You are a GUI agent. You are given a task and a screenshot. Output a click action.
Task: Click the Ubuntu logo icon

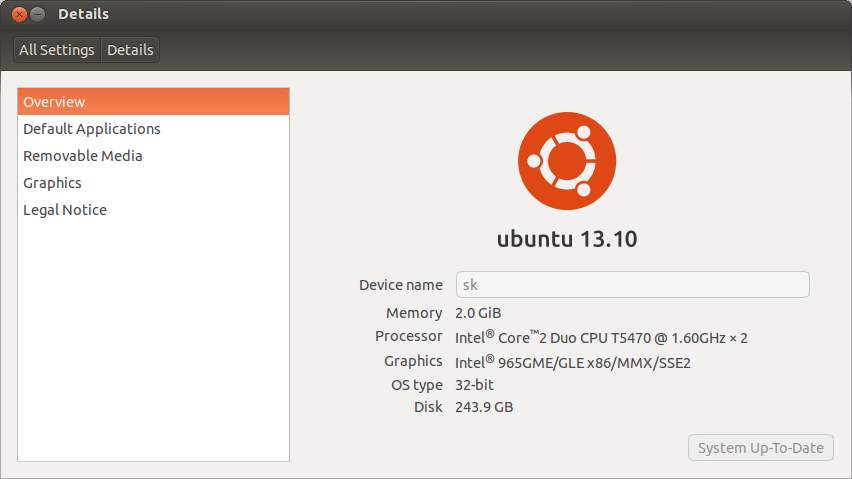(x=567, y=160)
